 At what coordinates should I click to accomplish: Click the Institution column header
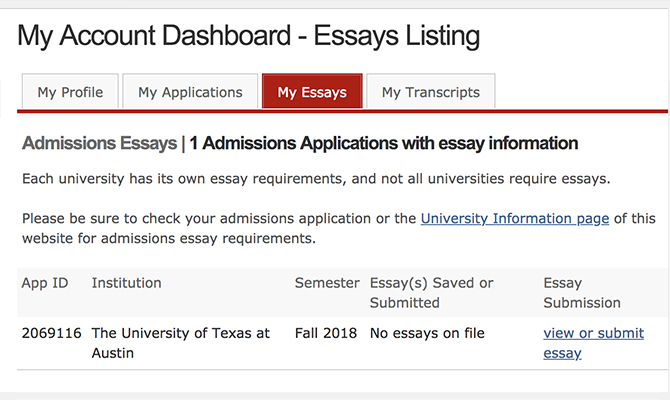(126, 283)
